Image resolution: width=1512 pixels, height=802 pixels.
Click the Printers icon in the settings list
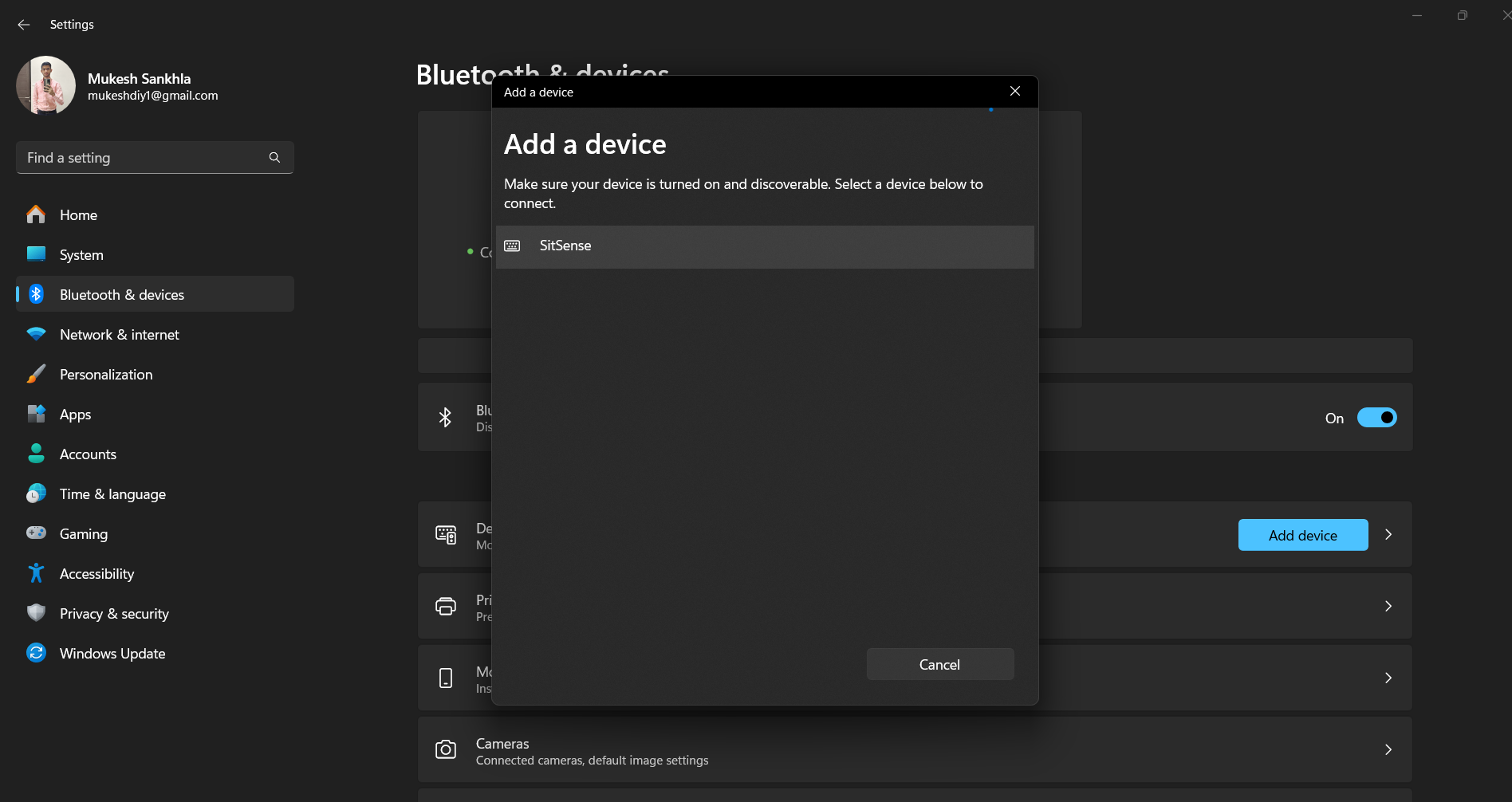tap(446, 606)
